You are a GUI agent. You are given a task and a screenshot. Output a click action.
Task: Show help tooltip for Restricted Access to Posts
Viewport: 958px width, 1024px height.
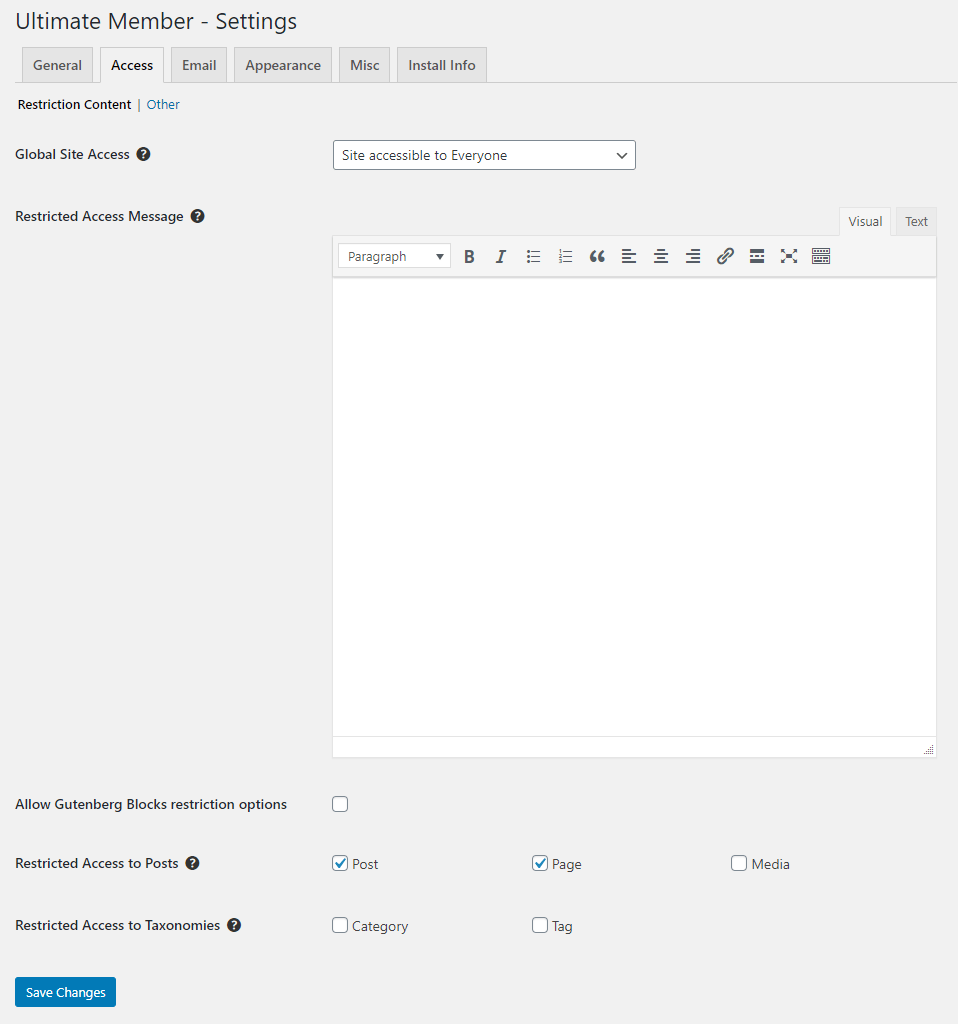tap(192, 863)
